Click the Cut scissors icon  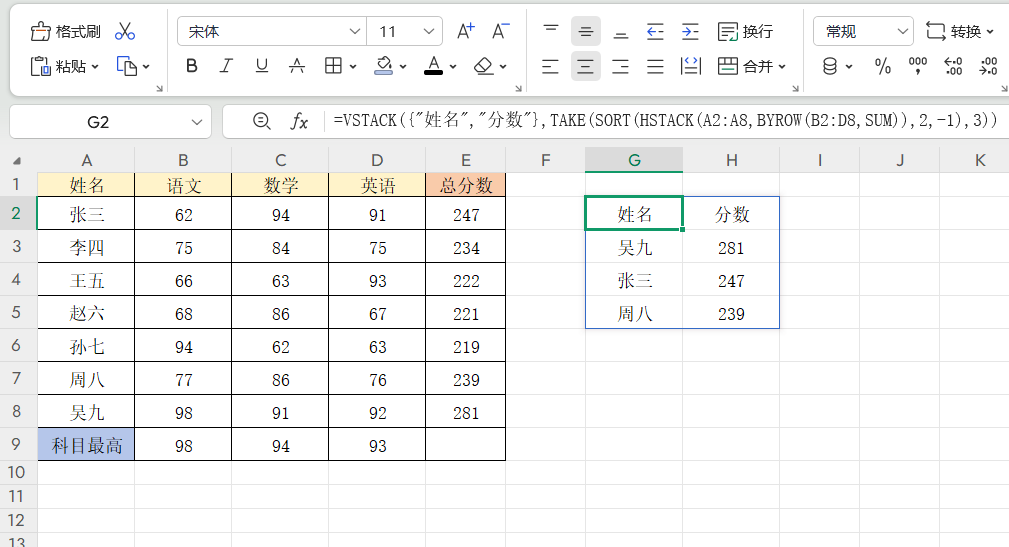(x=125, y=32)
